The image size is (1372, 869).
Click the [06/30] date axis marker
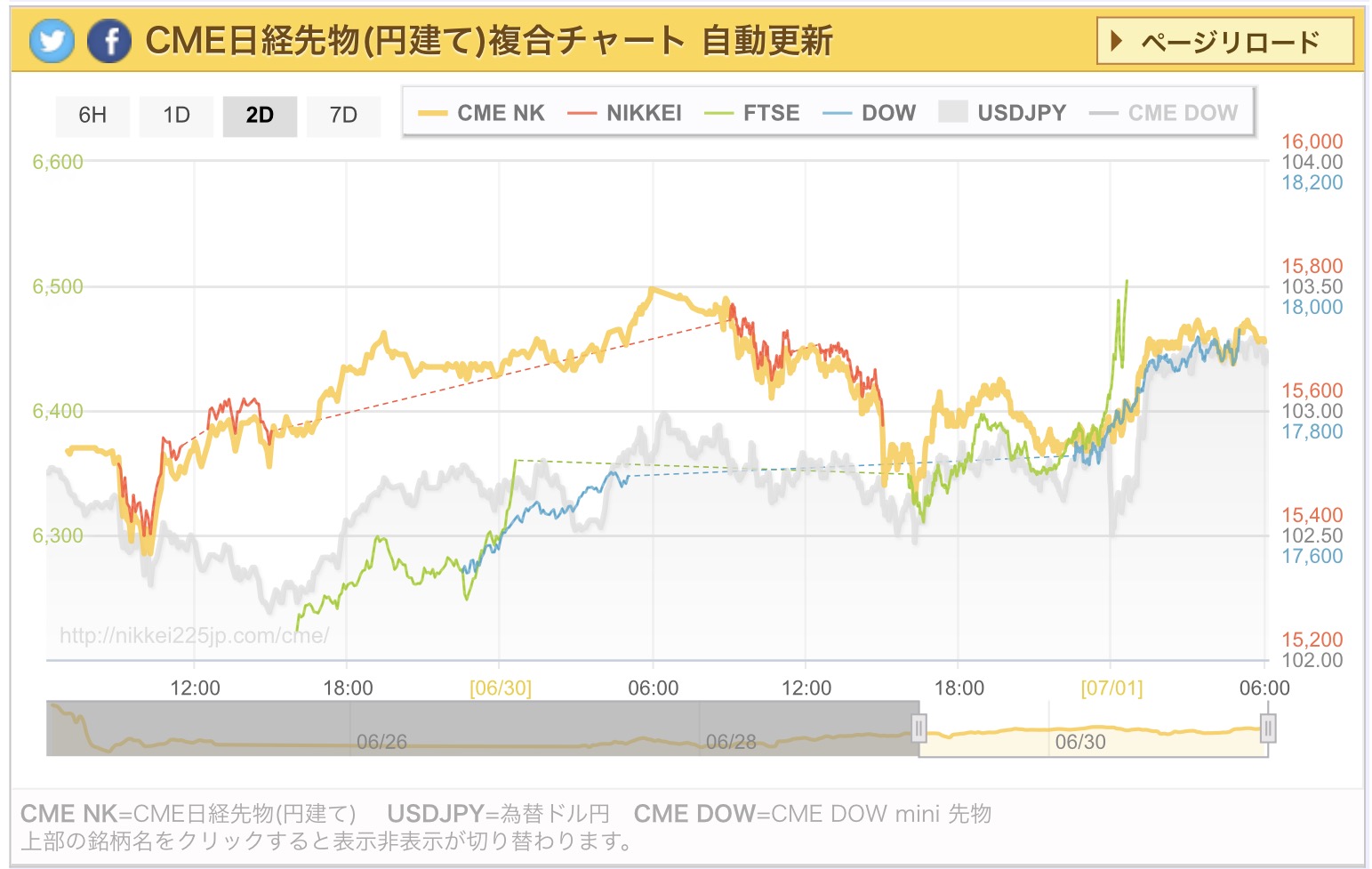click(501, 688)
